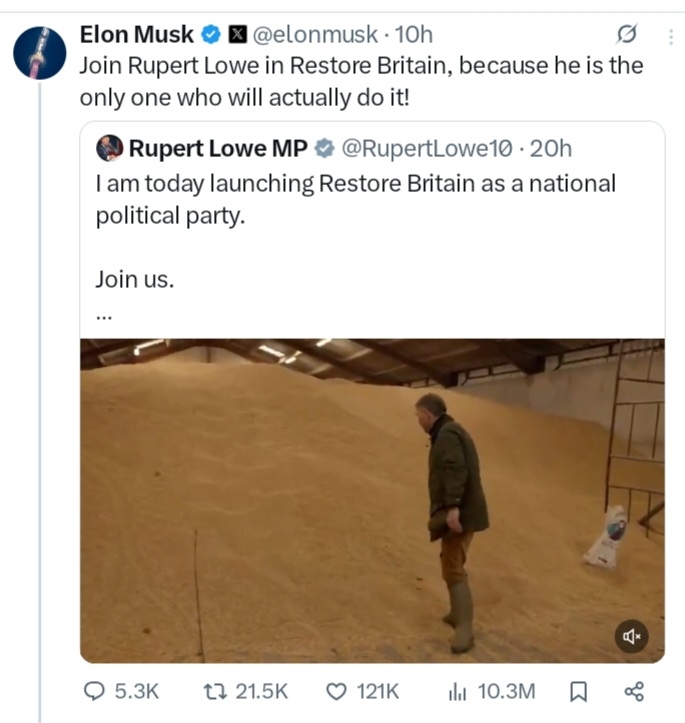Click the X affiliation badge beside Elon Musk
The image size is (685, 723).
coord(235,36)
